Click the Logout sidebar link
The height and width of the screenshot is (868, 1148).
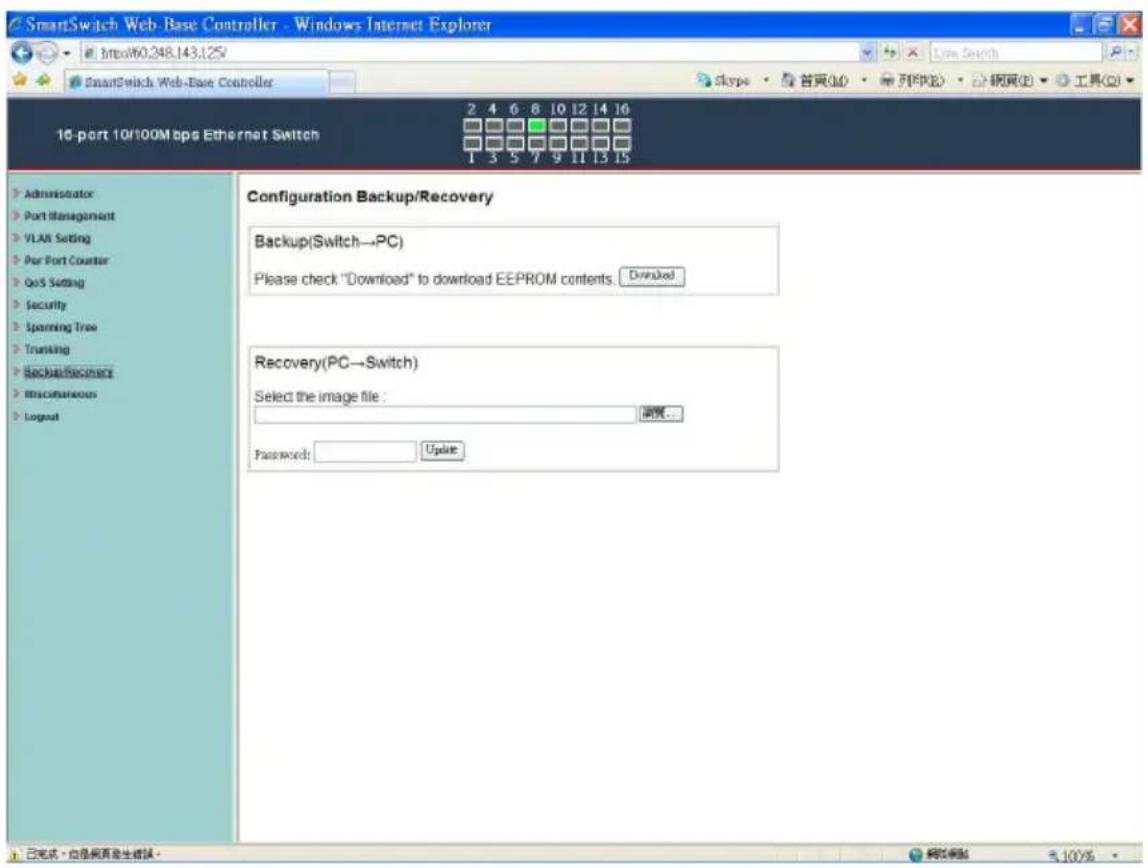click(42, 416)
